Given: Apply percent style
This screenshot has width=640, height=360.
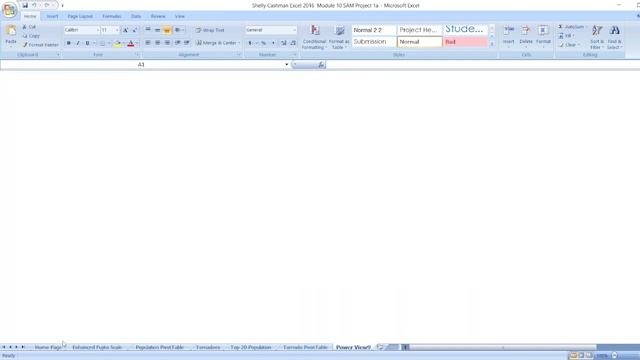Looking at the screenshot, I should point(264,43).
